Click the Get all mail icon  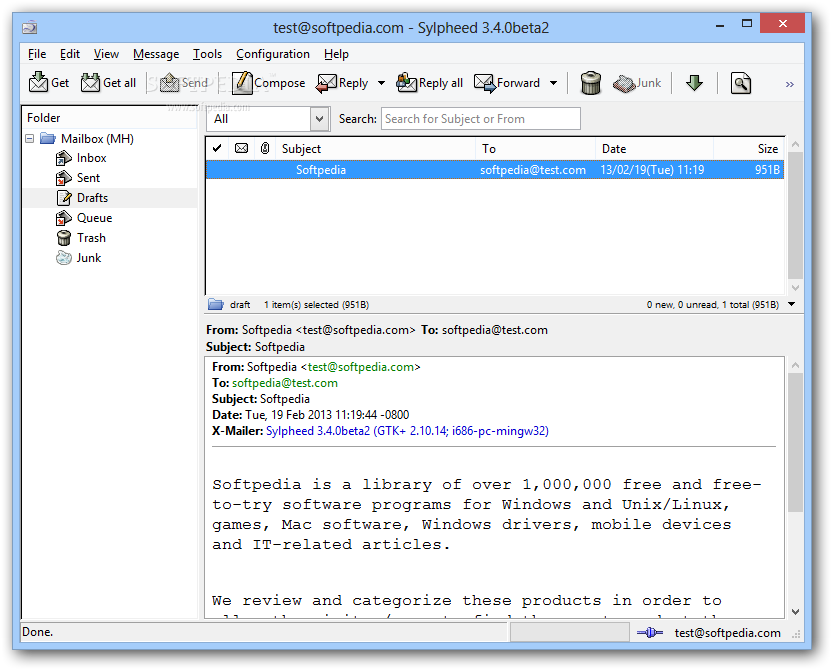(x=90, y=83)
